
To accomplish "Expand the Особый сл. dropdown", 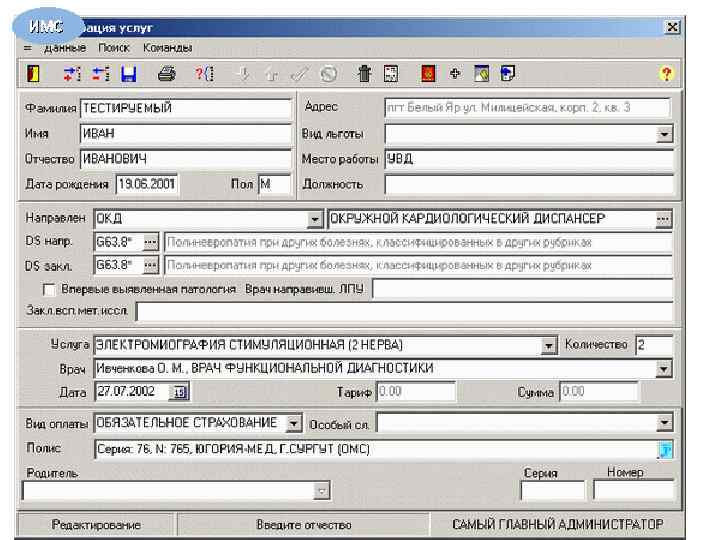I will (664, 423).
